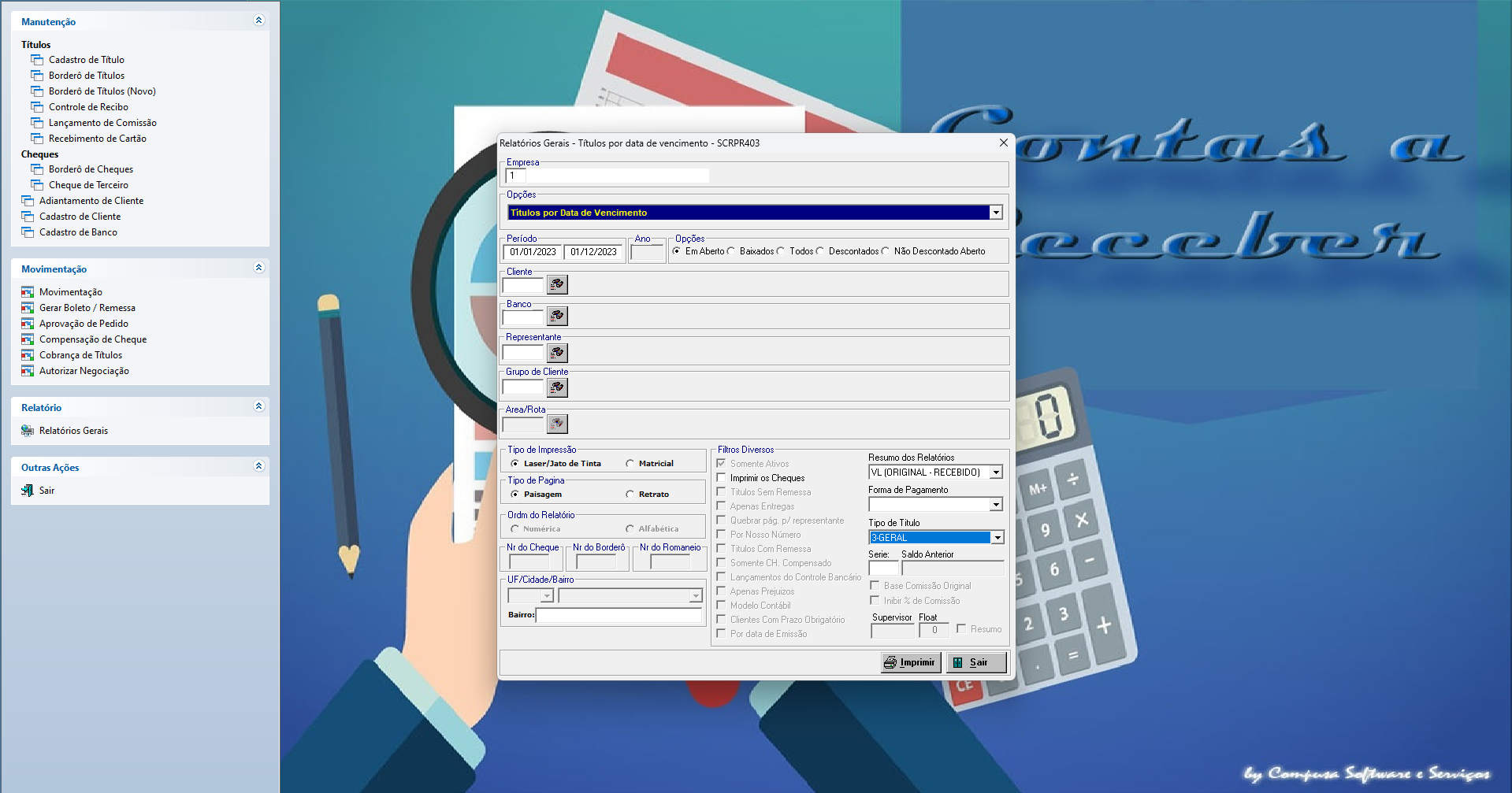Click the Serie input field
Screen dimensions: 1512x793
(883, 568)
